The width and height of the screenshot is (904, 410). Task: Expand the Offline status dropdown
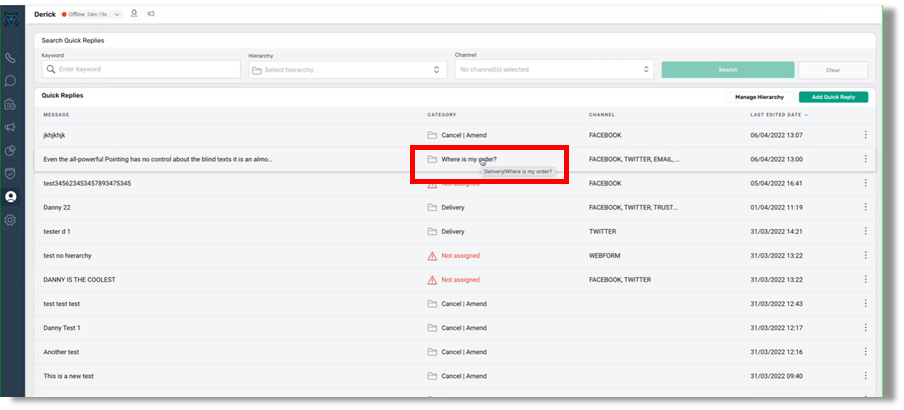[x=117, y=14]
